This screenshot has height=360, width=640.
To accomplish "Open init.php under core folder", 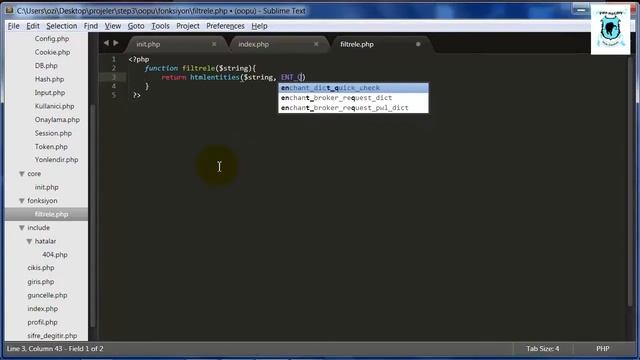I will [47, 187].
